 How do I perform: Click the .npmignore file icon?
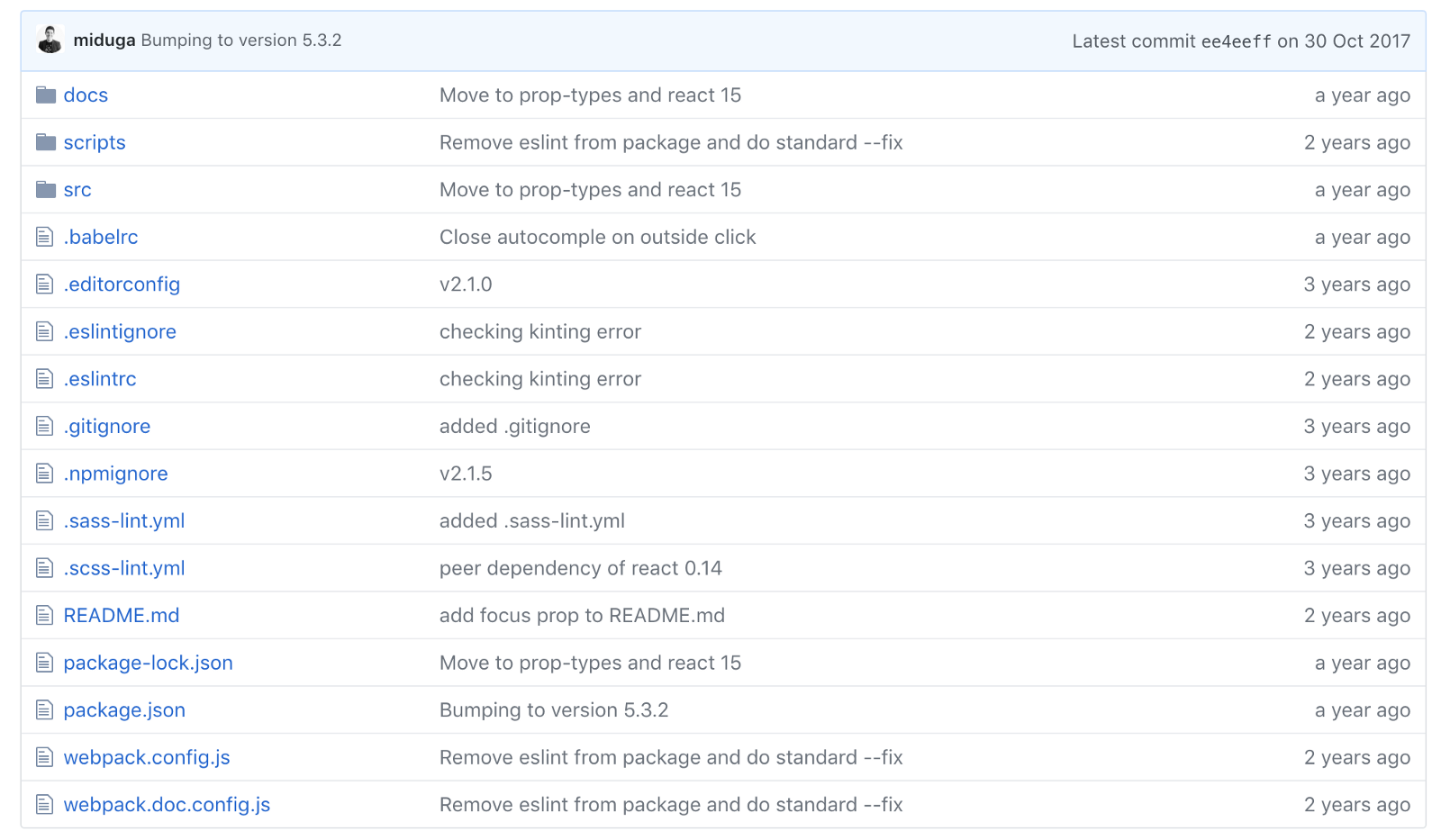(x=45, y=474)
